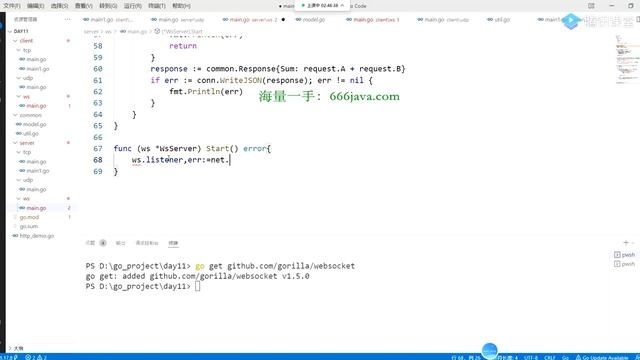
Task: Click the errors and warnings status indicator
Action: pyautogui.click(x=36, y=357)
